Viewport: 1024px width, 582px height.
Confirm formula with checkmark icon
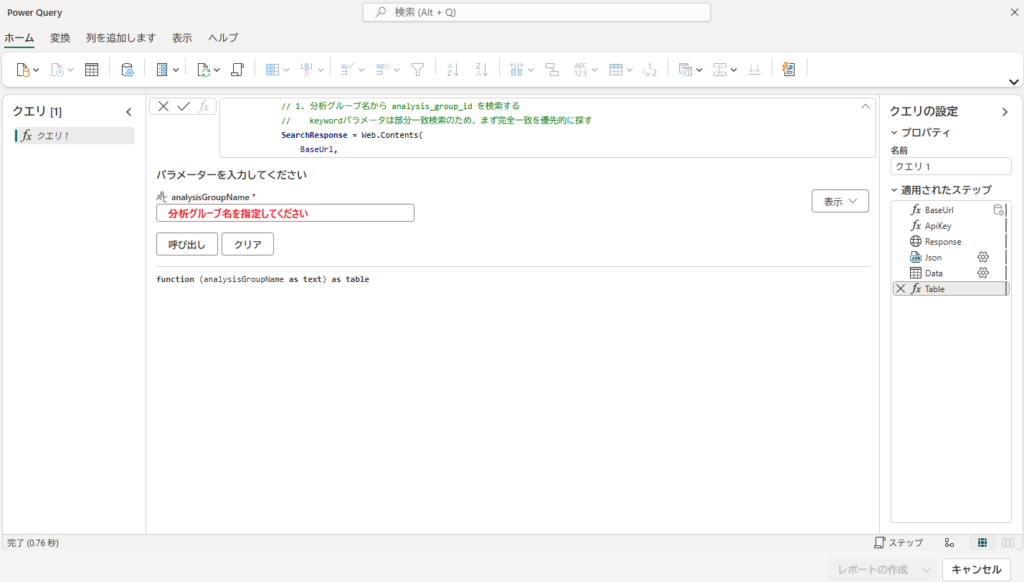(184, 106)
